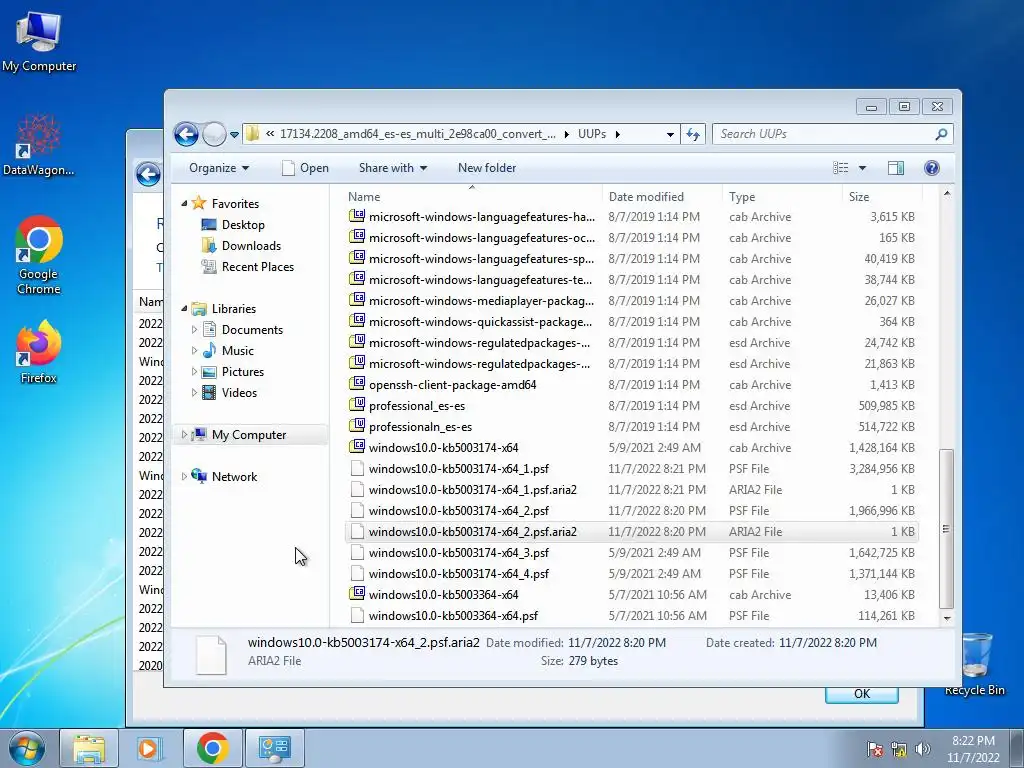This screenshot has width=1024, height=768.
Task: Select Desktop in Favorites
Action: point(243,225)
